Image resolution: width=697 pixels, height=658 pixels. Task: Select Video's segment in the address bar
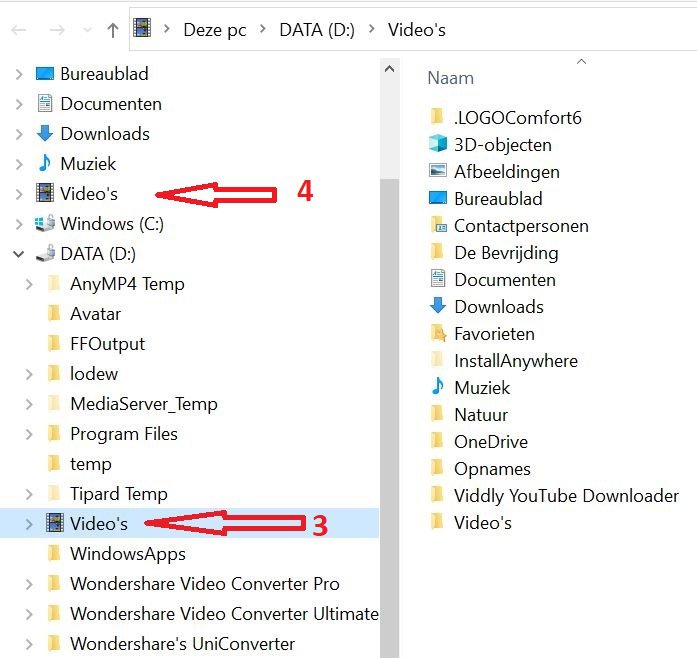(417, 30)
